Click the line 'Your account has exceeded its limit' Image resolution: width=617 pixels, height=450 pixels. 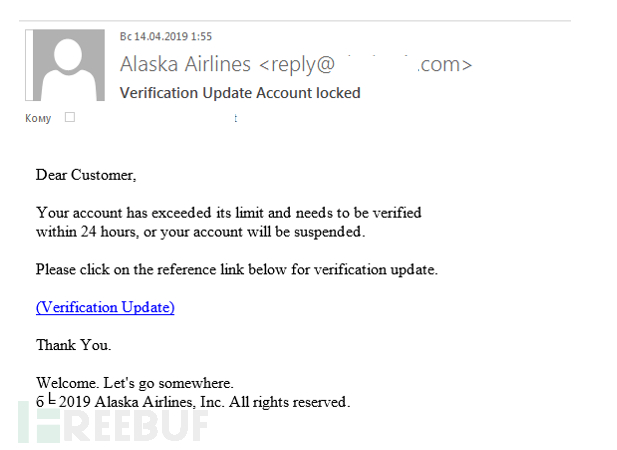click(x=229, y=213)
